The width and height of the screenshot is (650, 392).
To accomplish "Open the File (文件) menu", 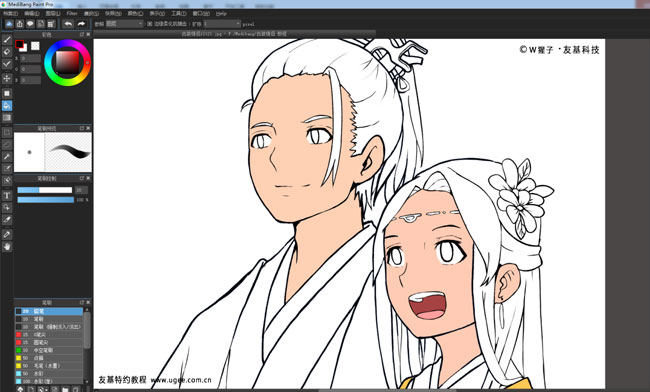I will click(x=10, y=13).
